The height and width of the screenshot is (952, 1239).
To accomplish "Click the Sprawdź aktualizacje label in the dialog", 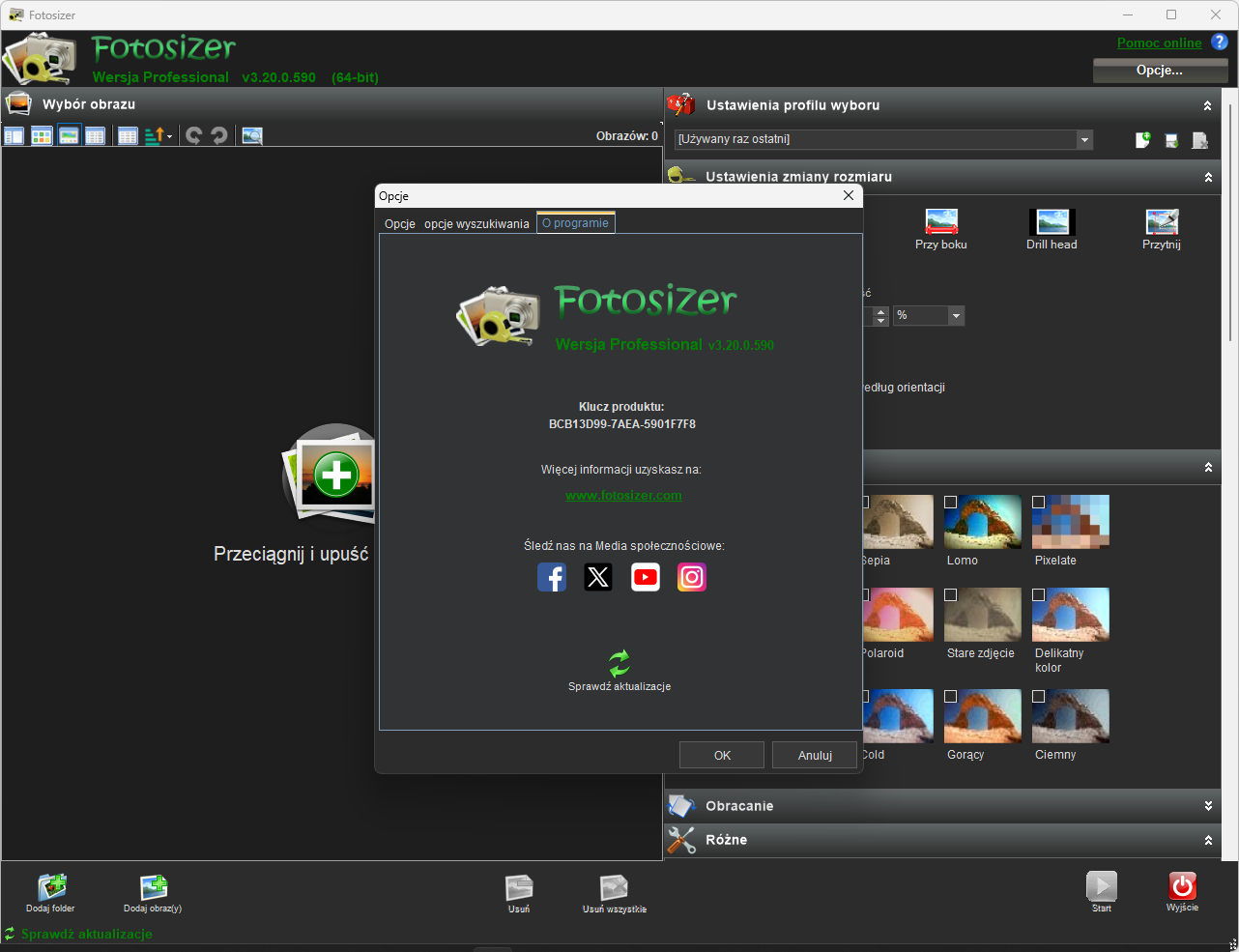I will pos(619,686).
